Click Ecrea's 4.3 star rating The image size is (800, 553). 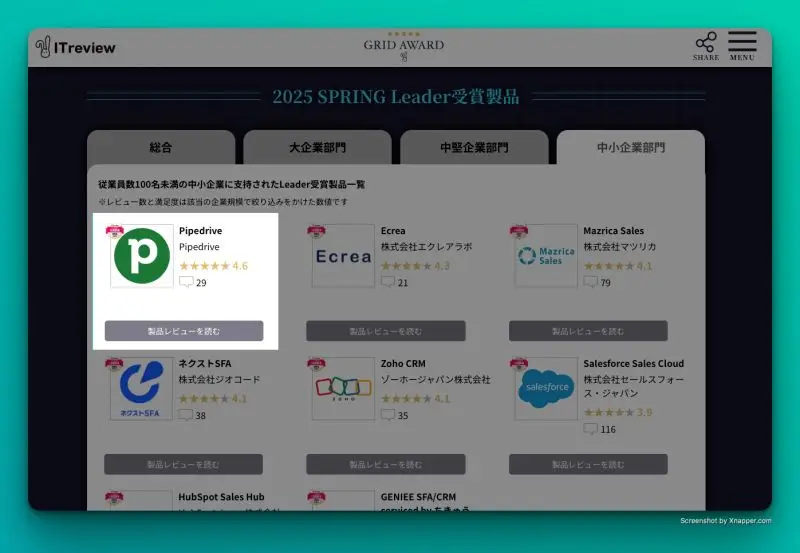pos(415,265)
